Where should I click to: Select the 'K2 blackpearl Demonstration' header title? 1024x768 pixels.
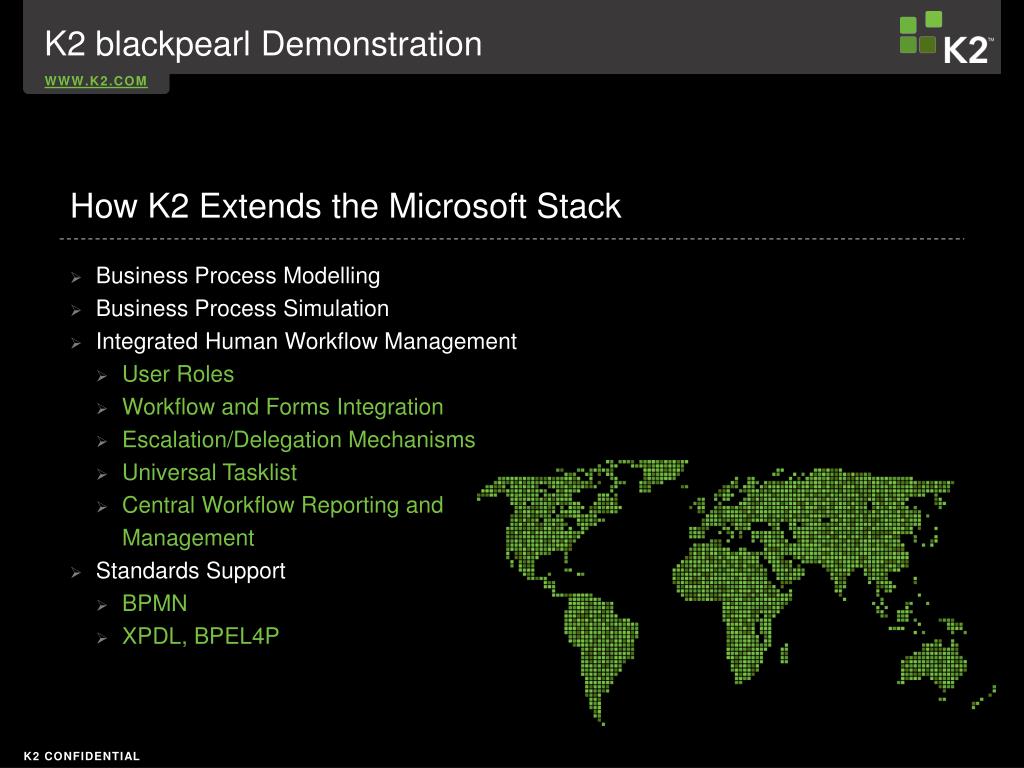(263, 44)
